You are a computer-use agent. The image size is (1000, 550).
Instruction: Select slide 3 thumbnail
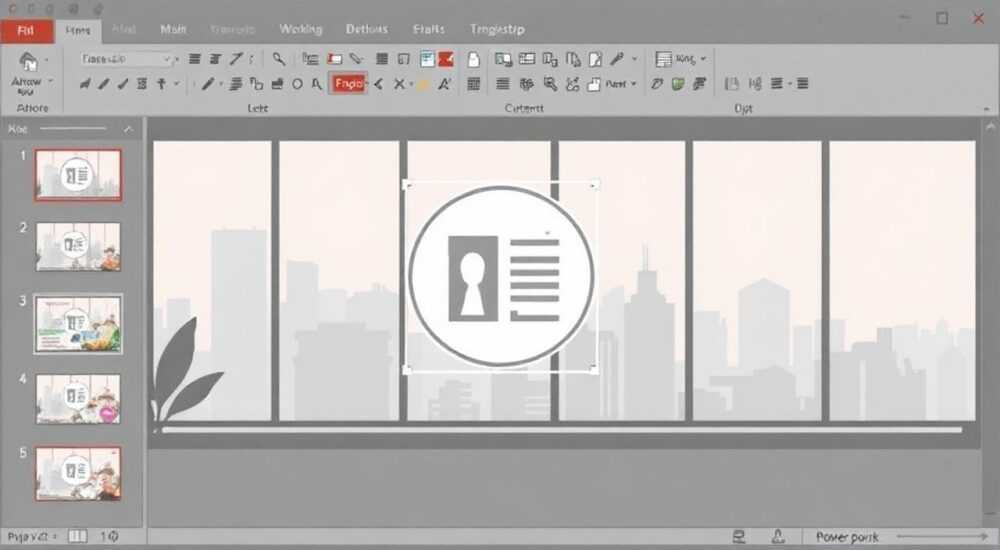point(78,323)
